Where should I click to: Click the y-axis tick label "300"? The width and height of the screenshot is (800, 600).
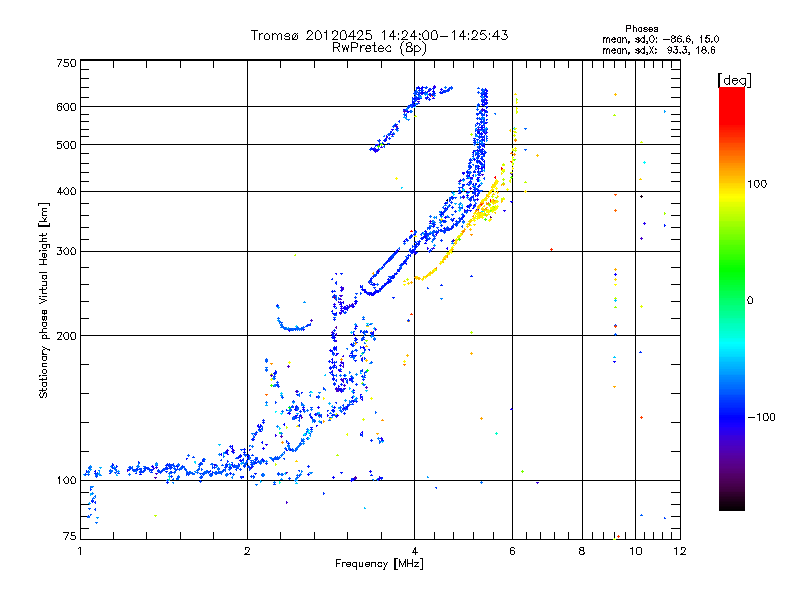(66, 252)
